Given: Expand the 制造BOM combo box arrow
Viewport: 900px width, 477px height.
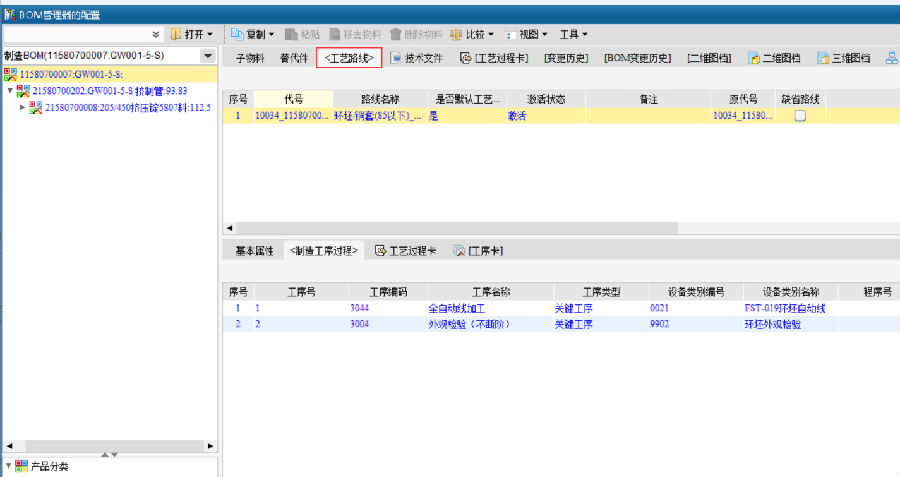Looking at the screenshot, I should [x=208, y=56].
